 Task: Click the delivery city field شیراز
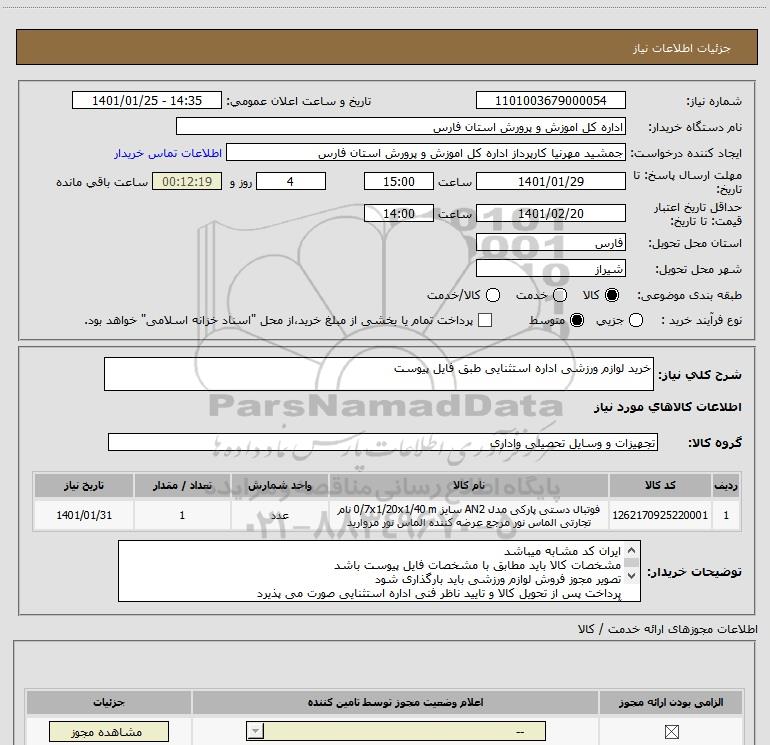tap(550, 268)
